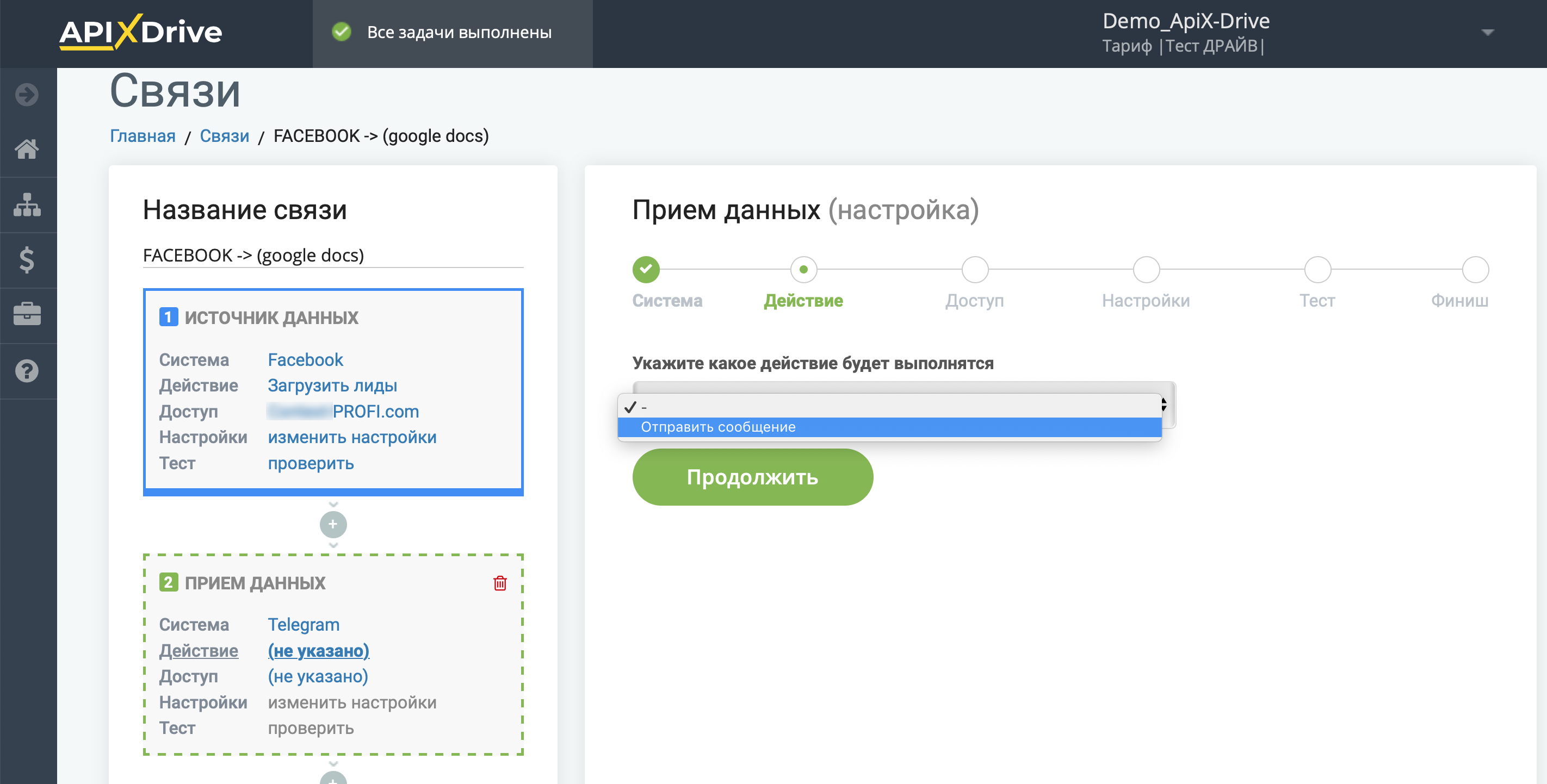Open Demo_ApiX-Drive account name
The width and height of the screenshot is (1547, 784).
(x=1185, y=21)
